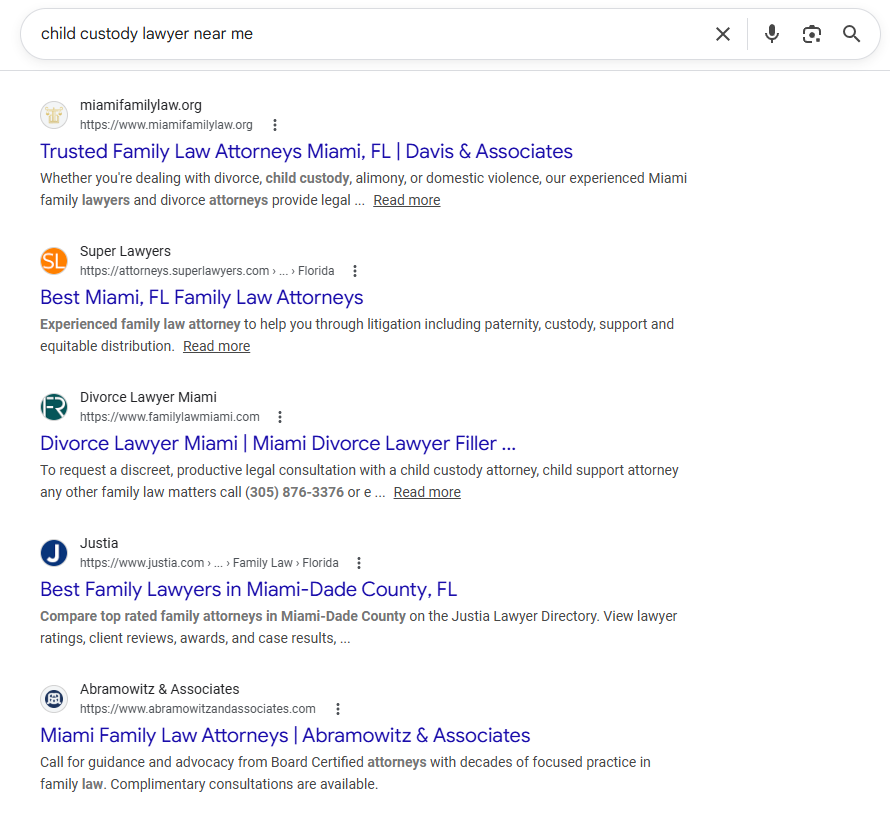Viewport: 890px width, 815px height.
Task: Open the three-dot menu for Abramowitz result
Action: pyautogui.click(x=337, y=708)
